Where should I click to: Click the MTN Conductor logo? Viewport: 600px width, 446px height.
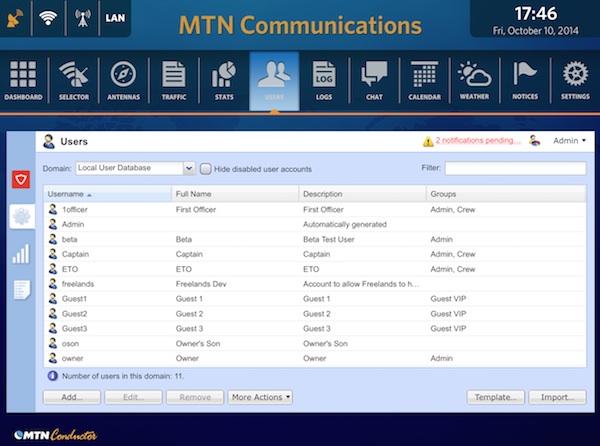(55, 435)
